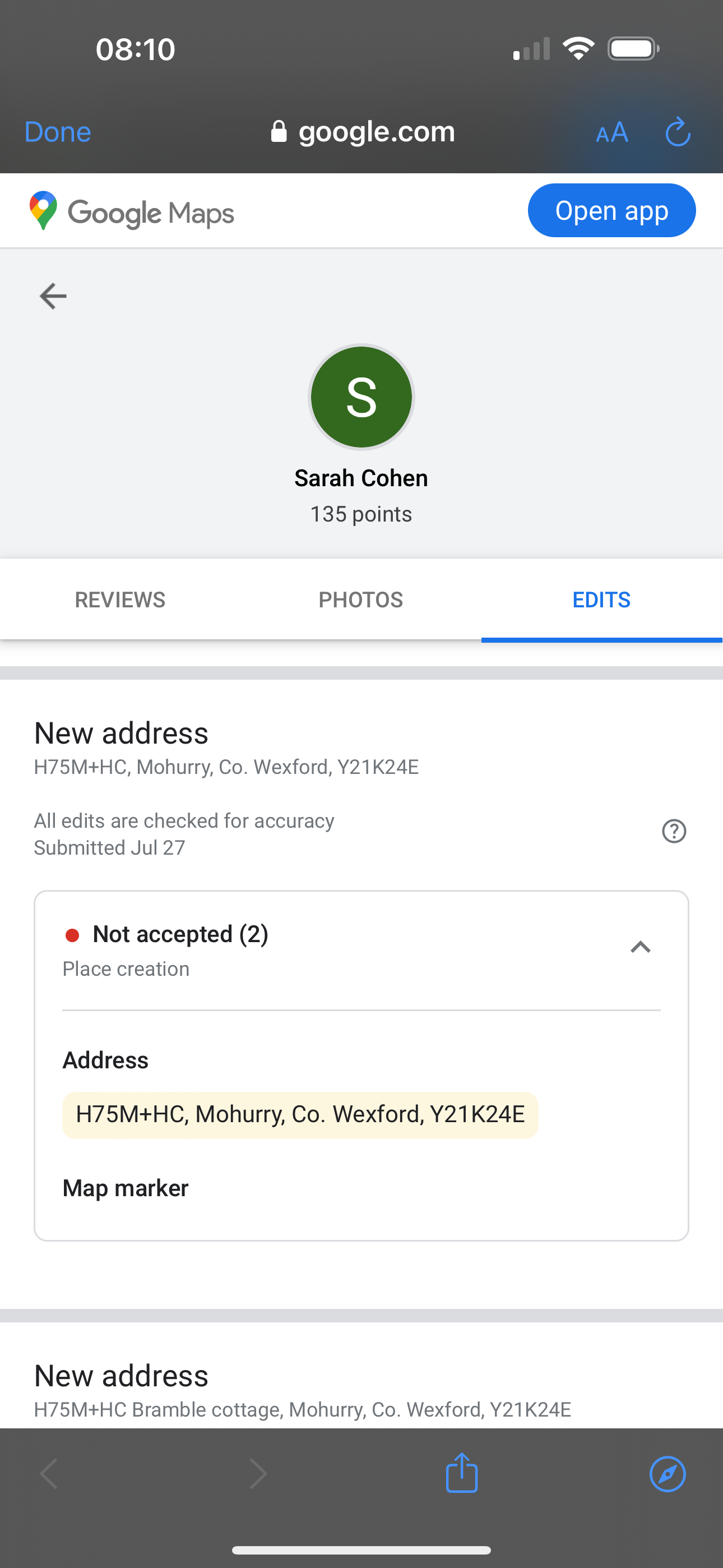Tap the help question mark icon
This screenshot has height=1568, width=723.
pyautogui.click(x=674, y=831)
